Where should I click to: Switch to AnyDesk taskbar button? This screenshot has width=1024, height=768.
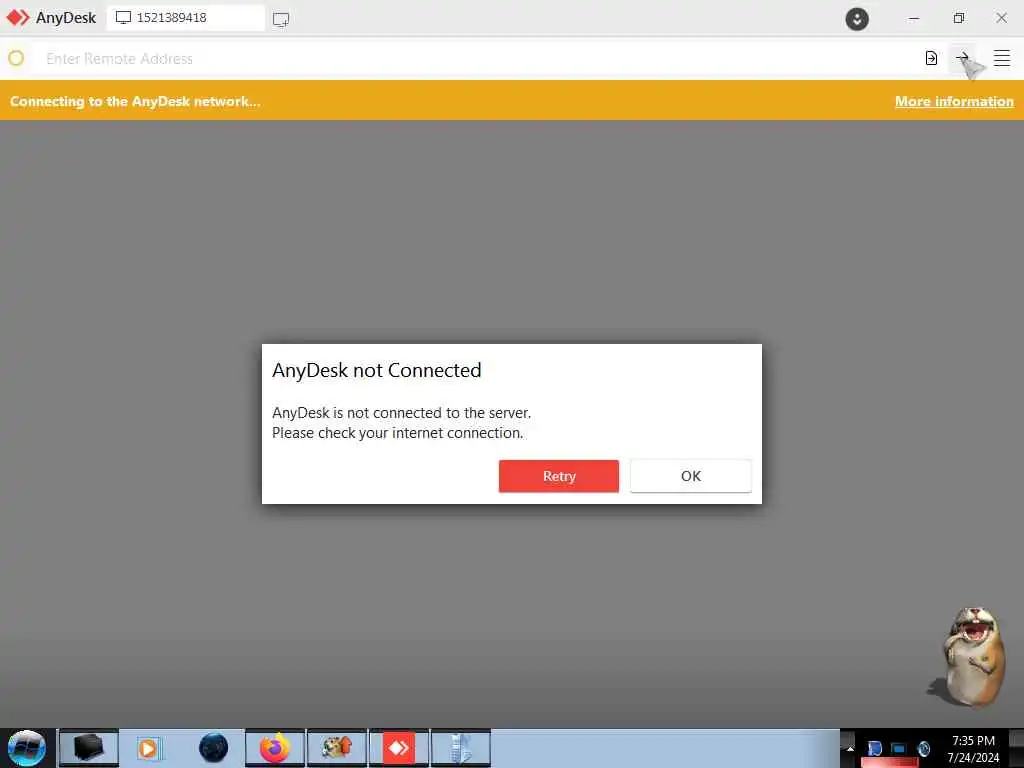(x=398, y=748)
